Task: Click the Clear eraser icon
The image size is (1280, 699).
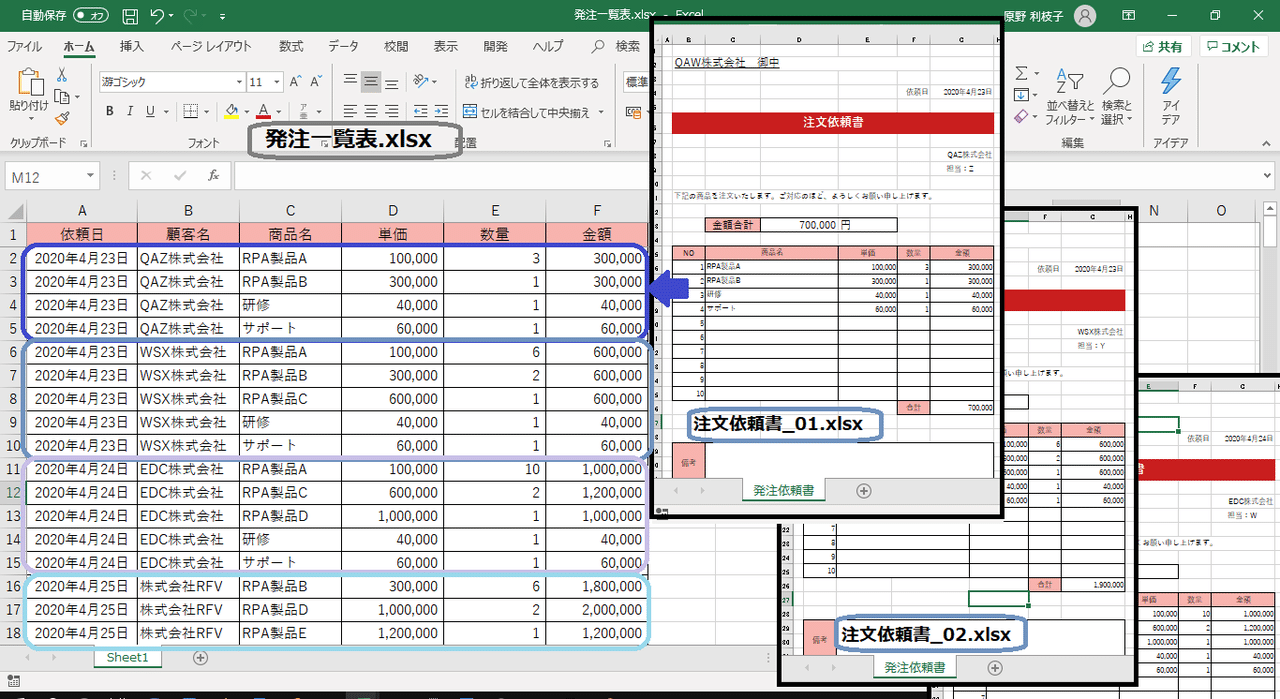Action: (1020, 117)
